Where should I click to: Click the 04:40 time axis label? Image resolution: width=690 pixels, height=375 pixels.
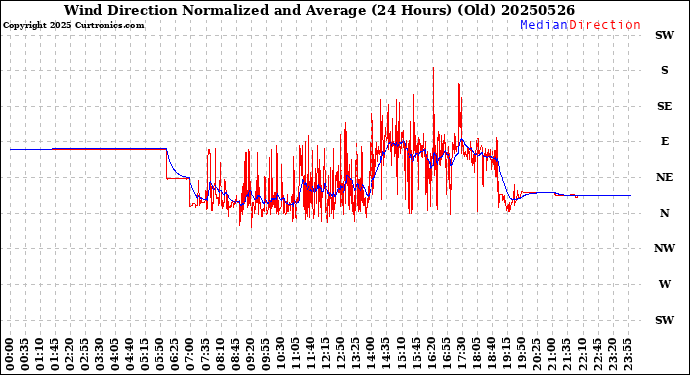(x=130, y=355)
